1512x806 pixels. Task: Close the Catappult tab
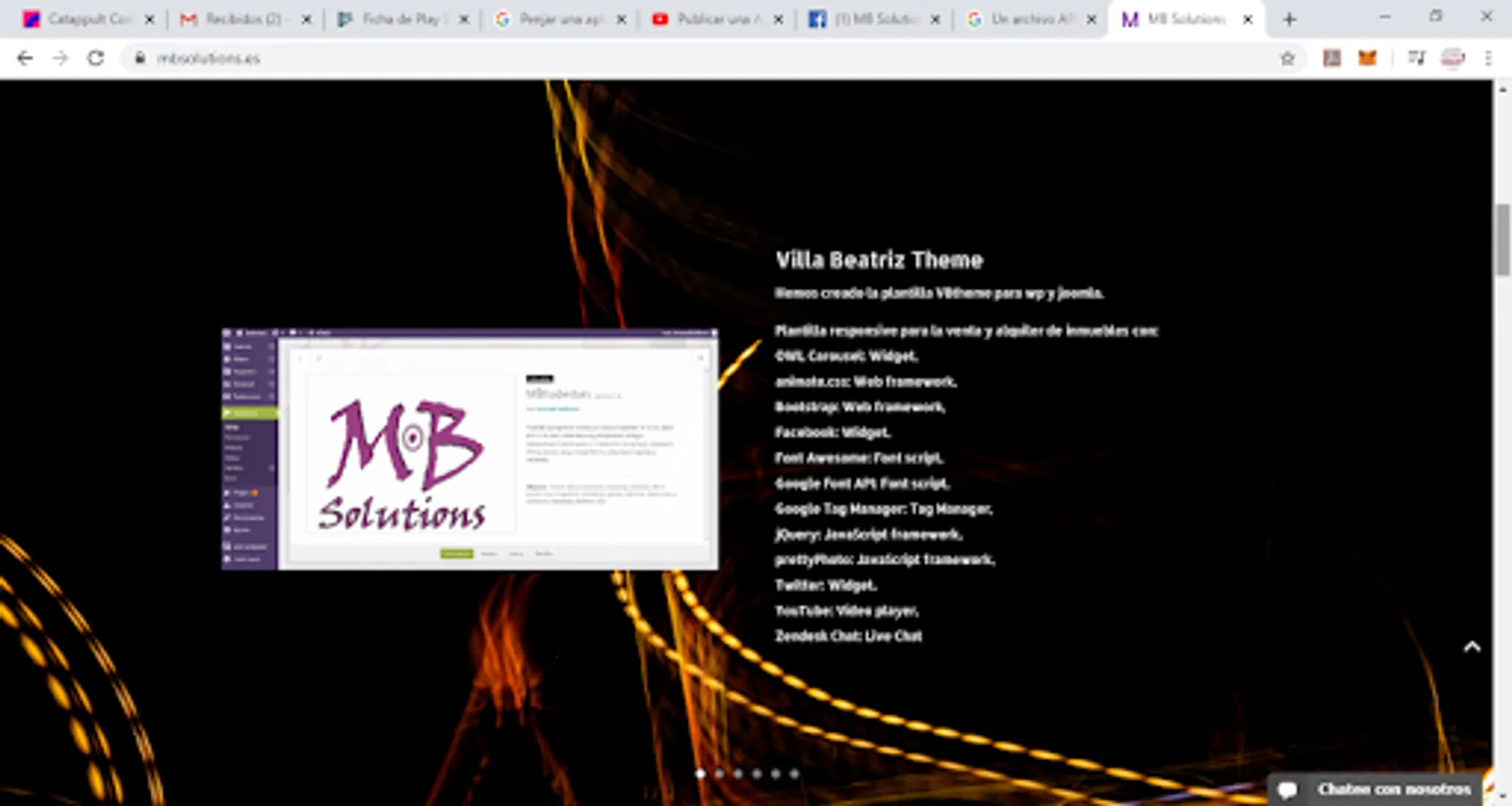point(150,19)
